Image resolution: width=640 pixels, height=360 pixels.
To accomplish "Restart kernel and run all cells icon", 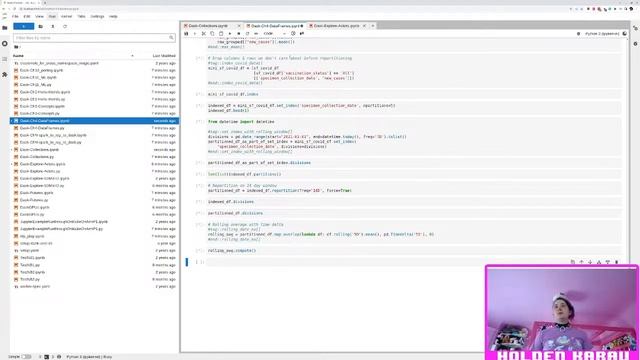I will (x=256, y=33).
